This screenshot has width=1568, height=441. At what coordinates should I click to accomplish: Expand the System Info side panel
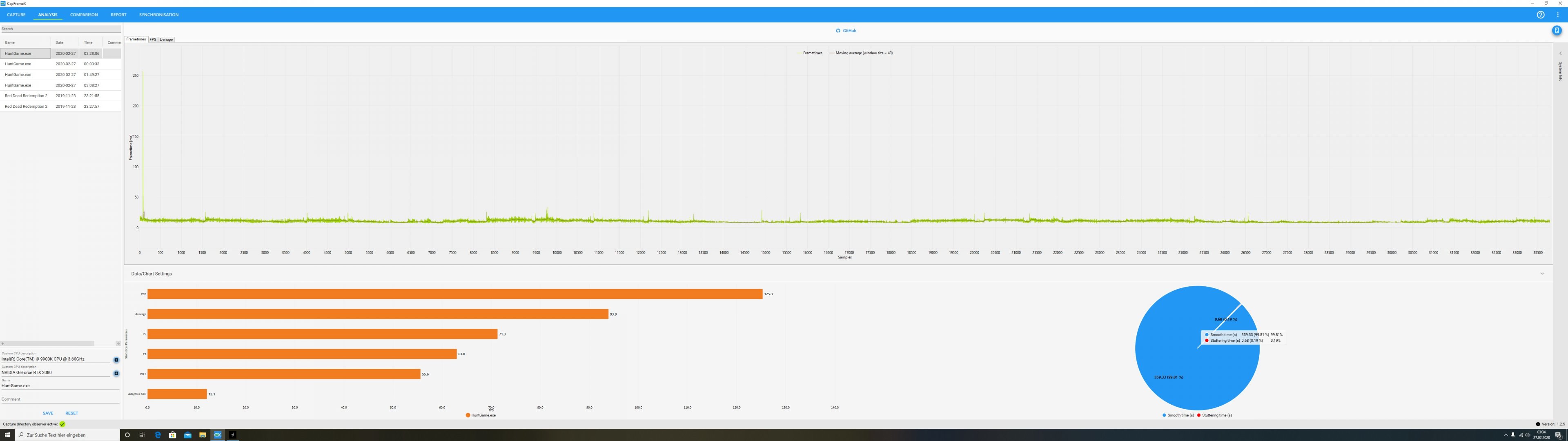pos(1560,53)
